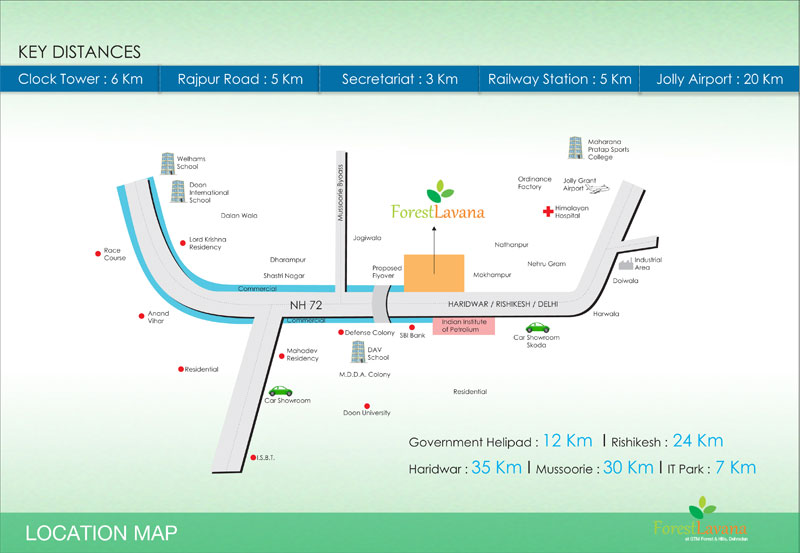Click the Jolly Airport : 20 Km banner
The width and height of the screenshot is (800, 553).
click(719, 79)
